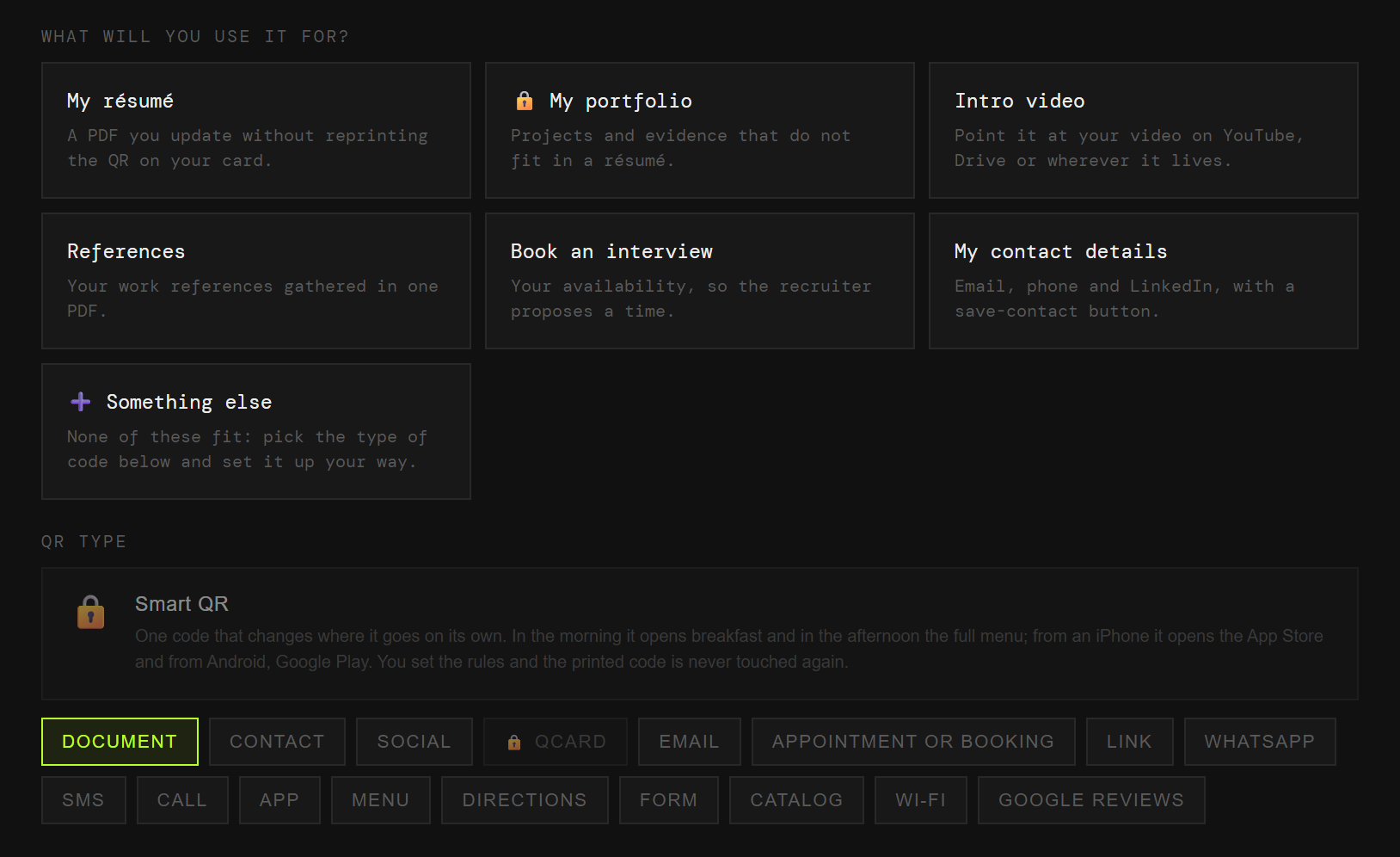Click the lock icon on My portfolio card

(525, 101)
